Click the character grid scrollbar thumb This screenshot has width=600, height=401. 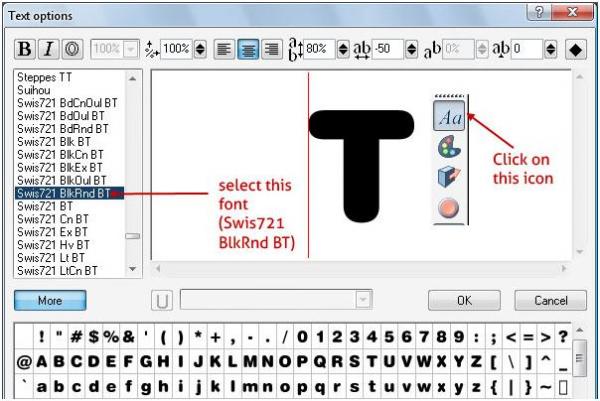point(579,359)
